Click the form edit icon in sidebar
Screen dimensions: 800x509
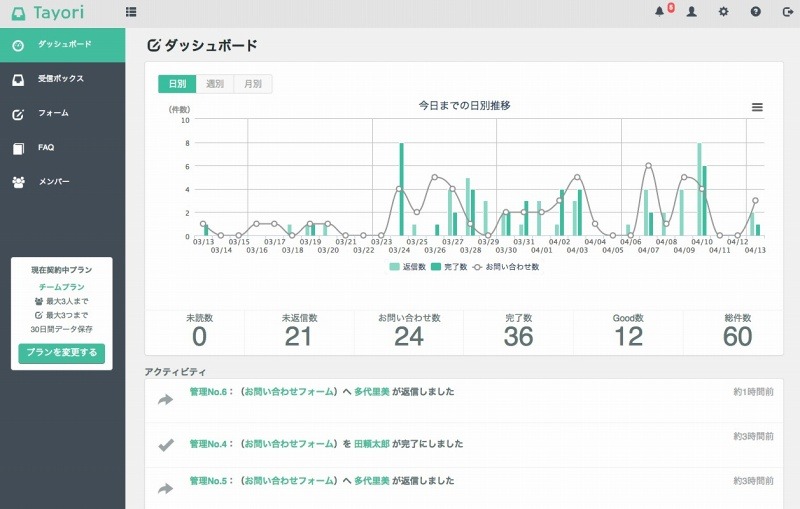click(18, 114)
